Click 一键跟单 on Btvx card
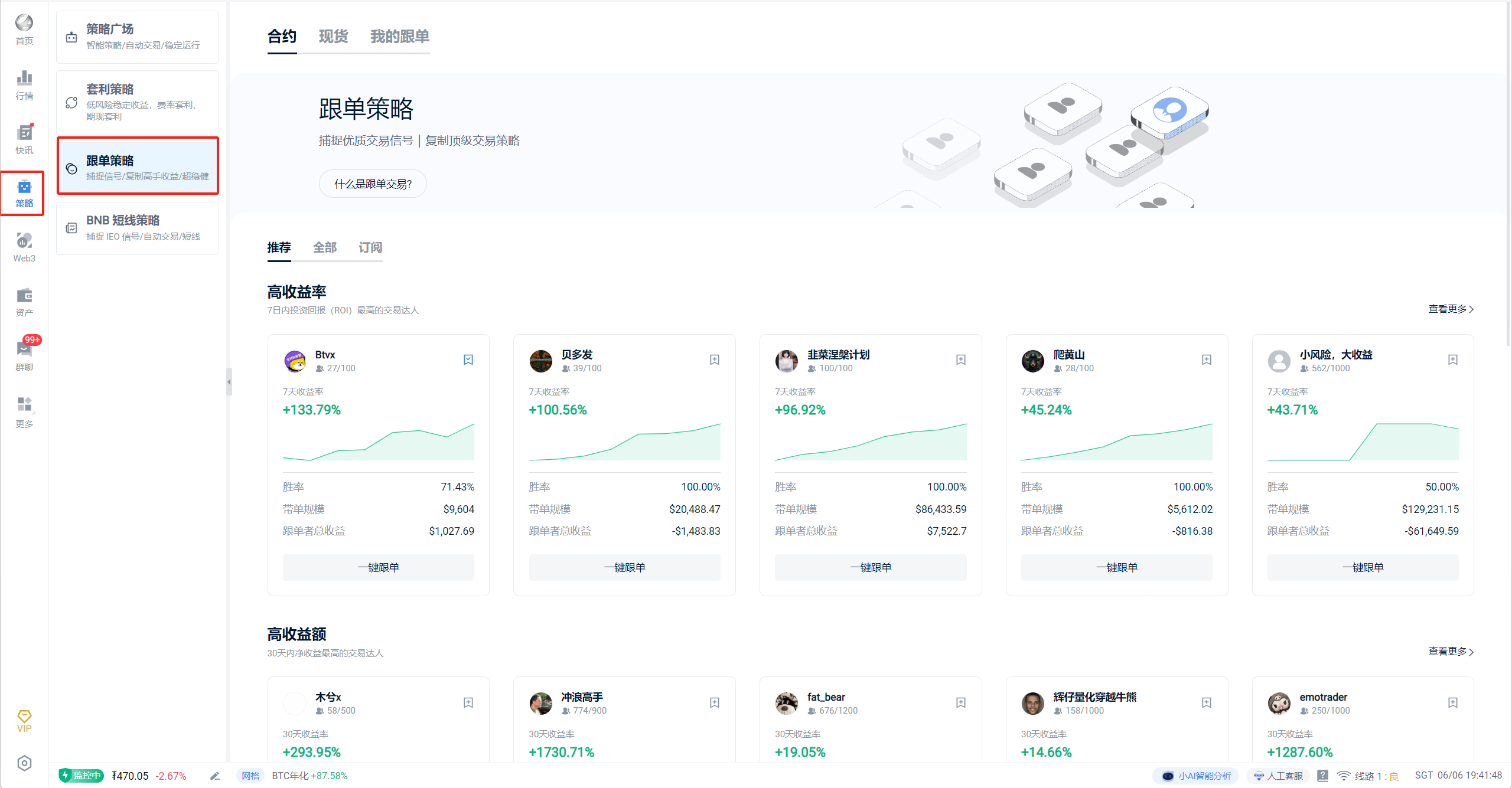The height and width of the screenshot is (788, 1512). (379, 567)
